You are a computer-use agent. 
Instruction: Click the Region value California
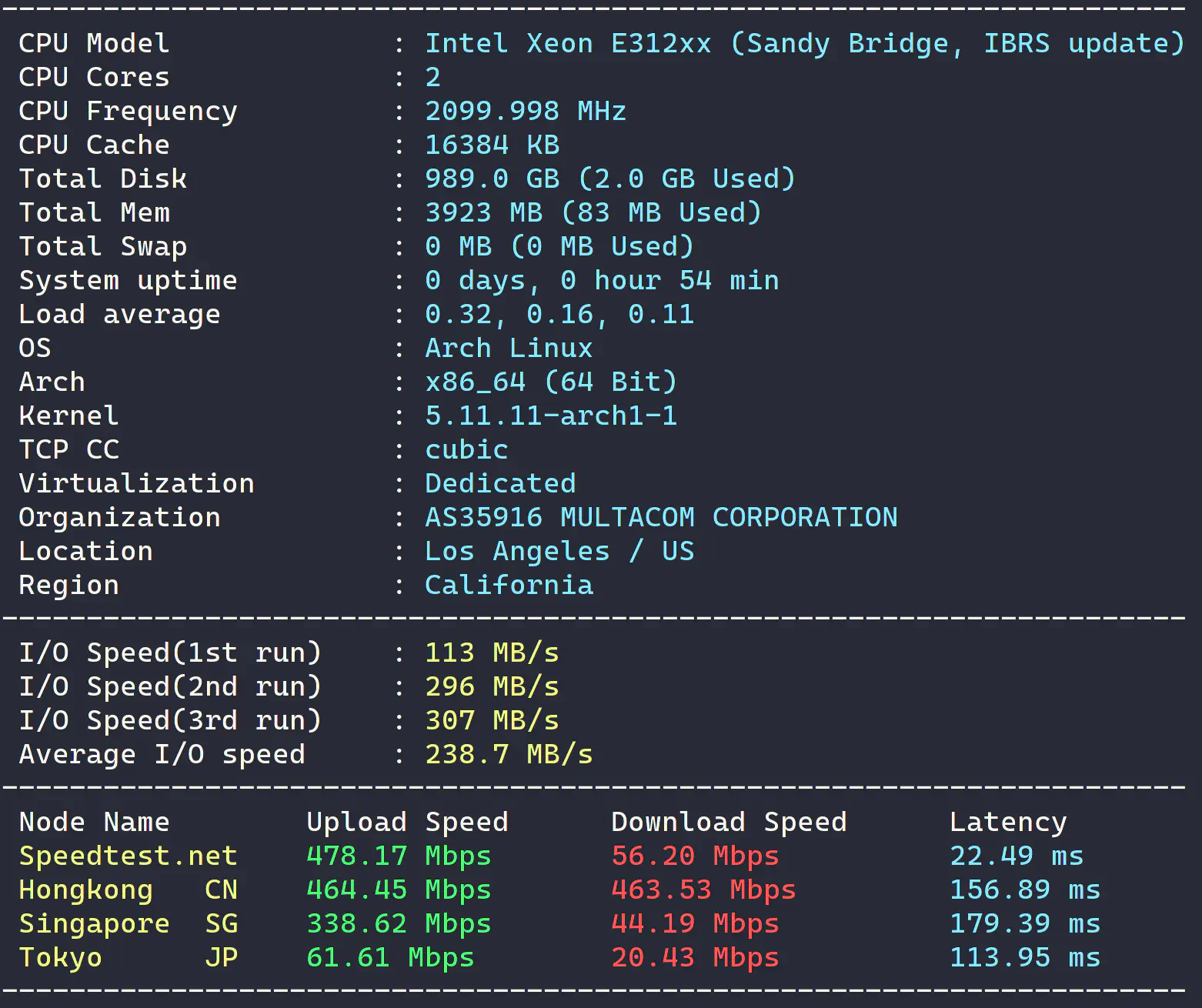coord(508,585)
